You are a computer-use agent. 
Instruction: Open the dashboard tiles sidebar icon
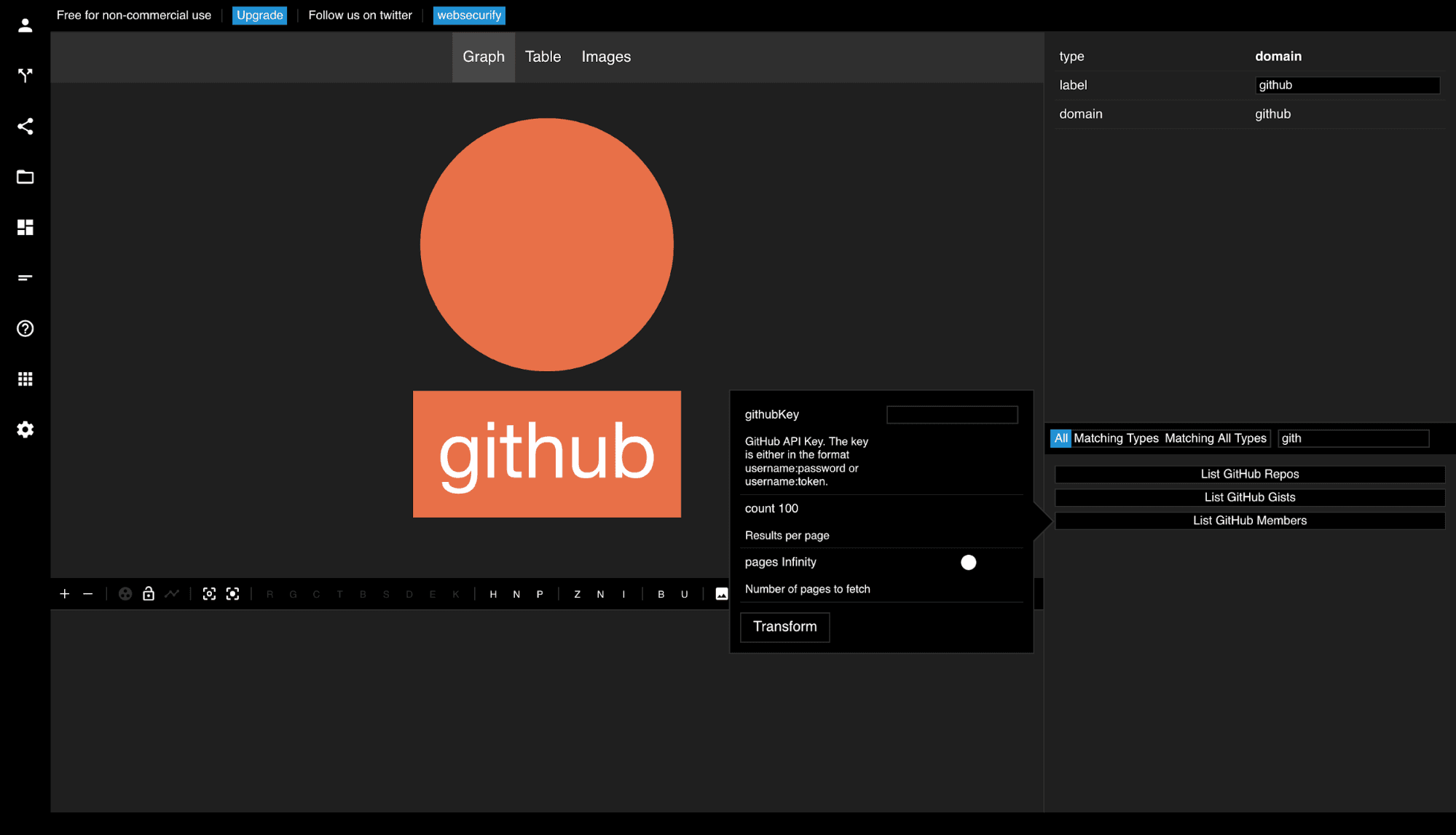[25, 227]
